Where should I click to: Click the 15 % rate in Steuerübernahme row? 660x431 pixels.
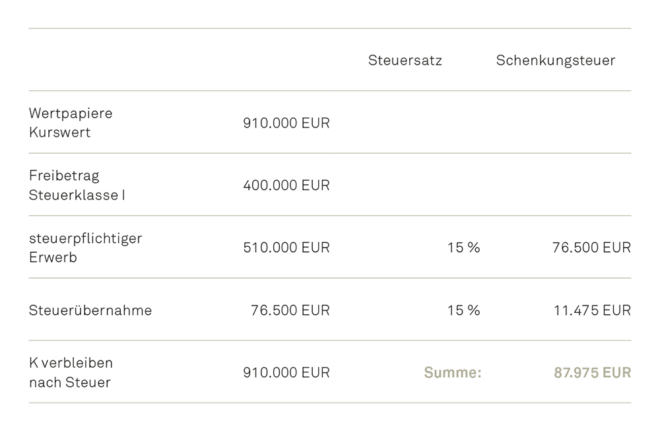pyautogui.click(x=463, y=310)
